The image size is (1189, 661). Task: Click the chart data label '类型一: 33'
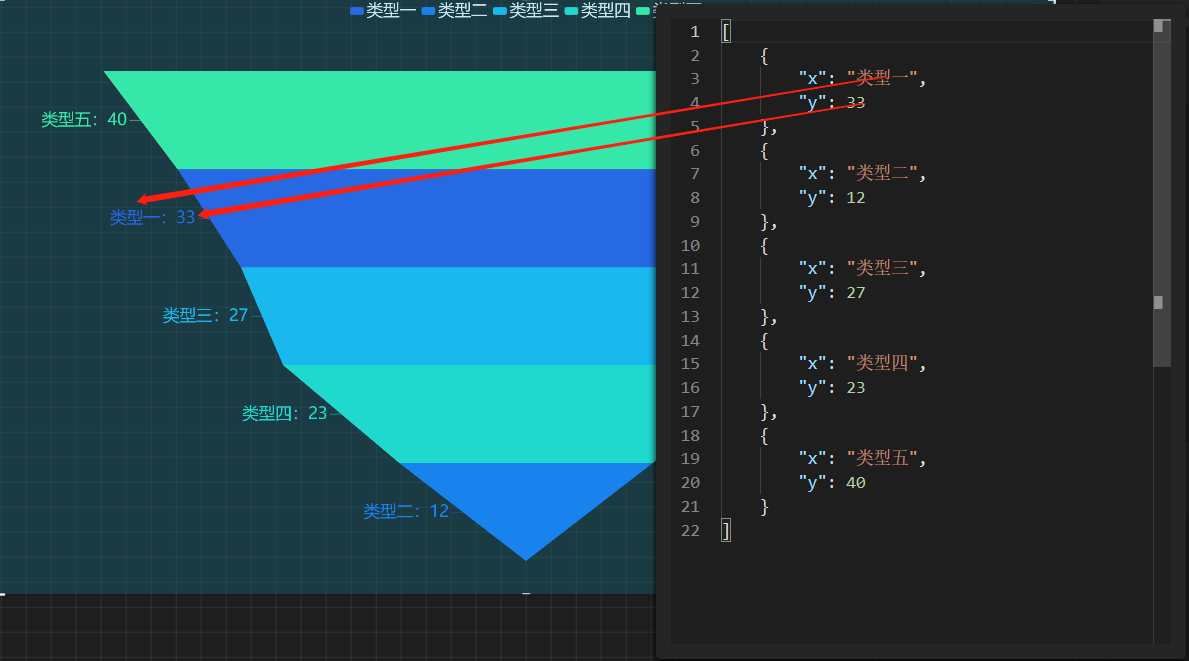coord(152,218)
